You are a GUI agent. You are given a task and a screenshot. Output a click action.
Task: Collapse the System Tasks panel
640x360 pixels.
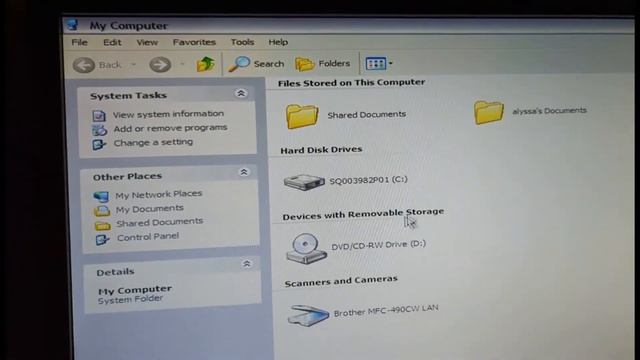(241, 93)
